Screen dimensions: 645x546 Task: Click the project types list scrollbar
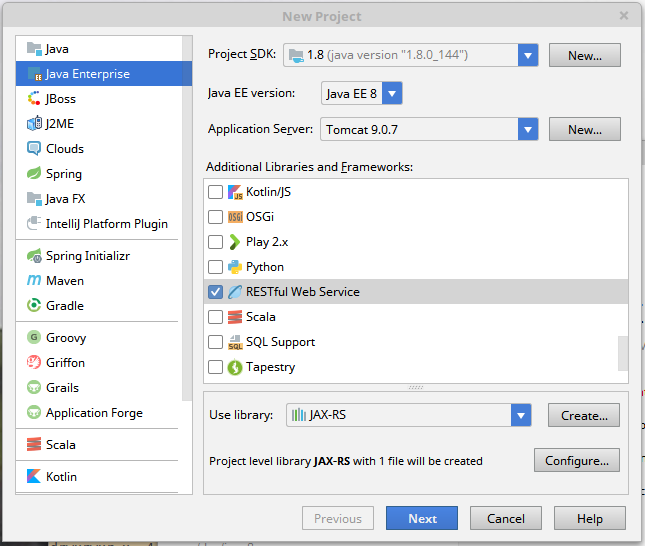coord(187,218)
